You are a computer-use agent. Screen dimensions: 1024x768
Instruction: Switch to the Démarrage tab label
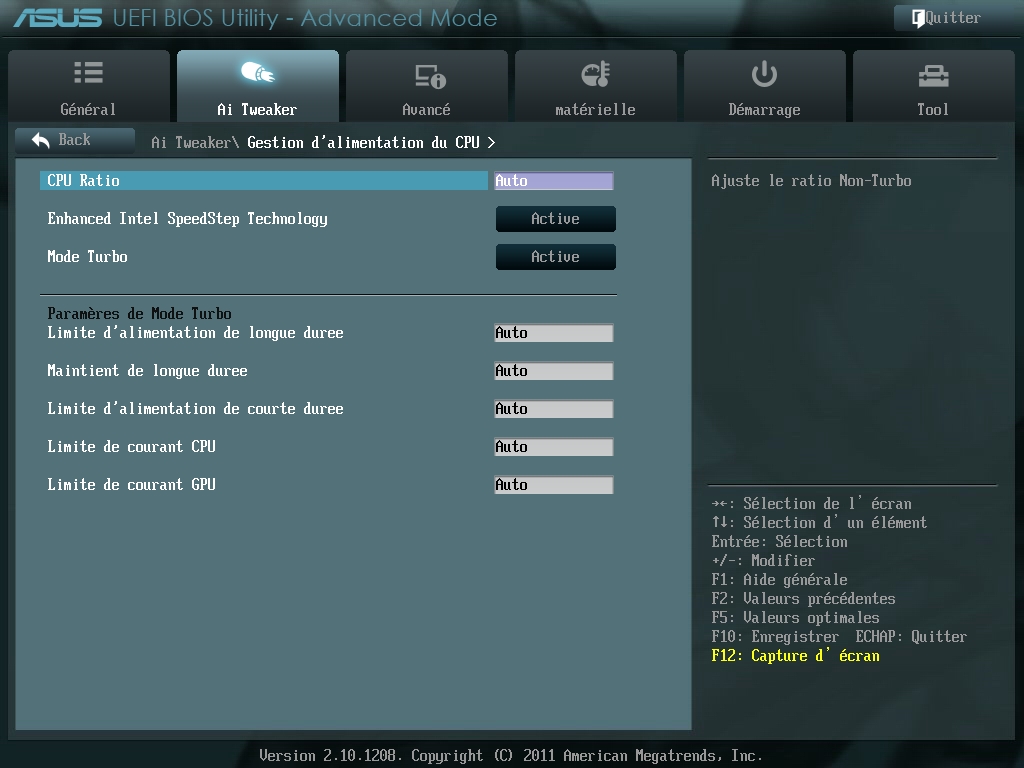coord(764,110)
